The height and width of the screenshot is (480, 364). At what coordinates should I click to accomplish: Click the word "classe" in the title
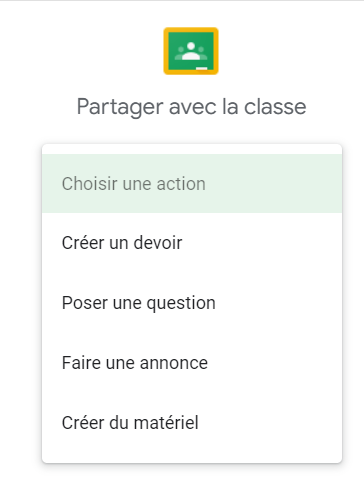(275, 107)
